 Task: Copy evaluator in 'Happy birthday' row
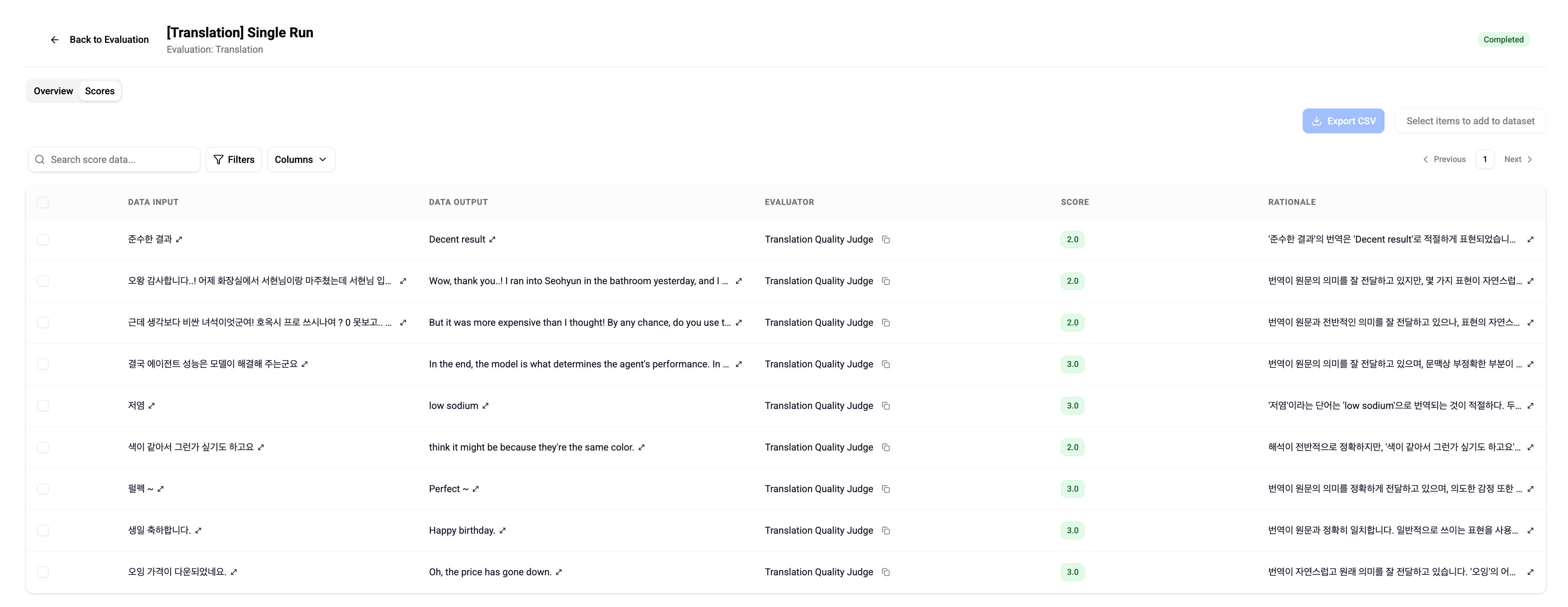pyautogui.click(x=886, y=530)
